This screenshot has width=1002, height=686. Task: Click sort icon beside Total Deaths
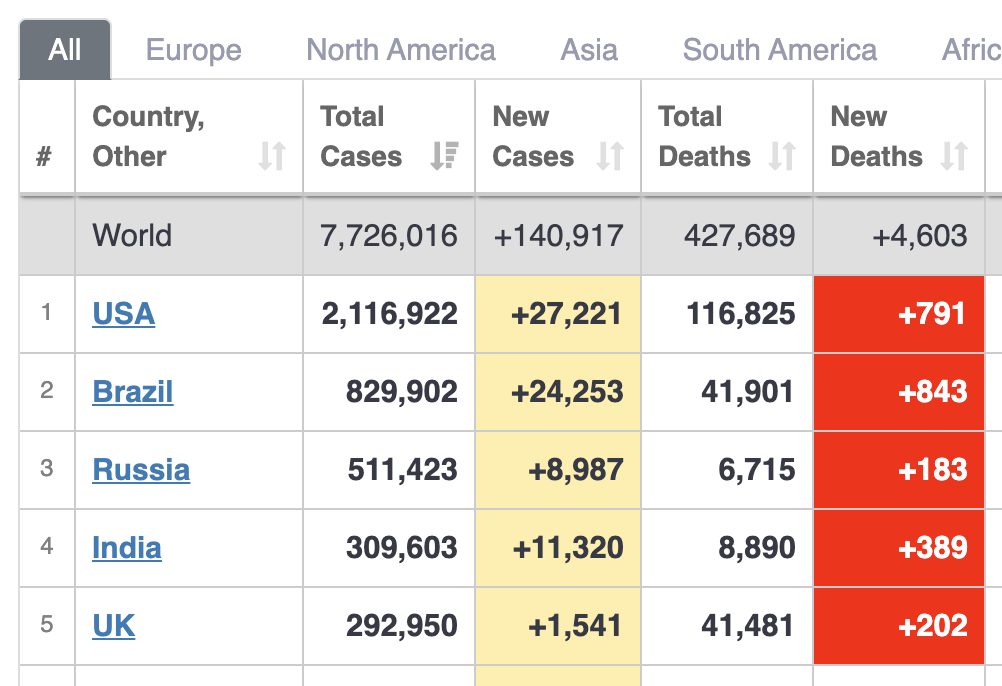782,156
